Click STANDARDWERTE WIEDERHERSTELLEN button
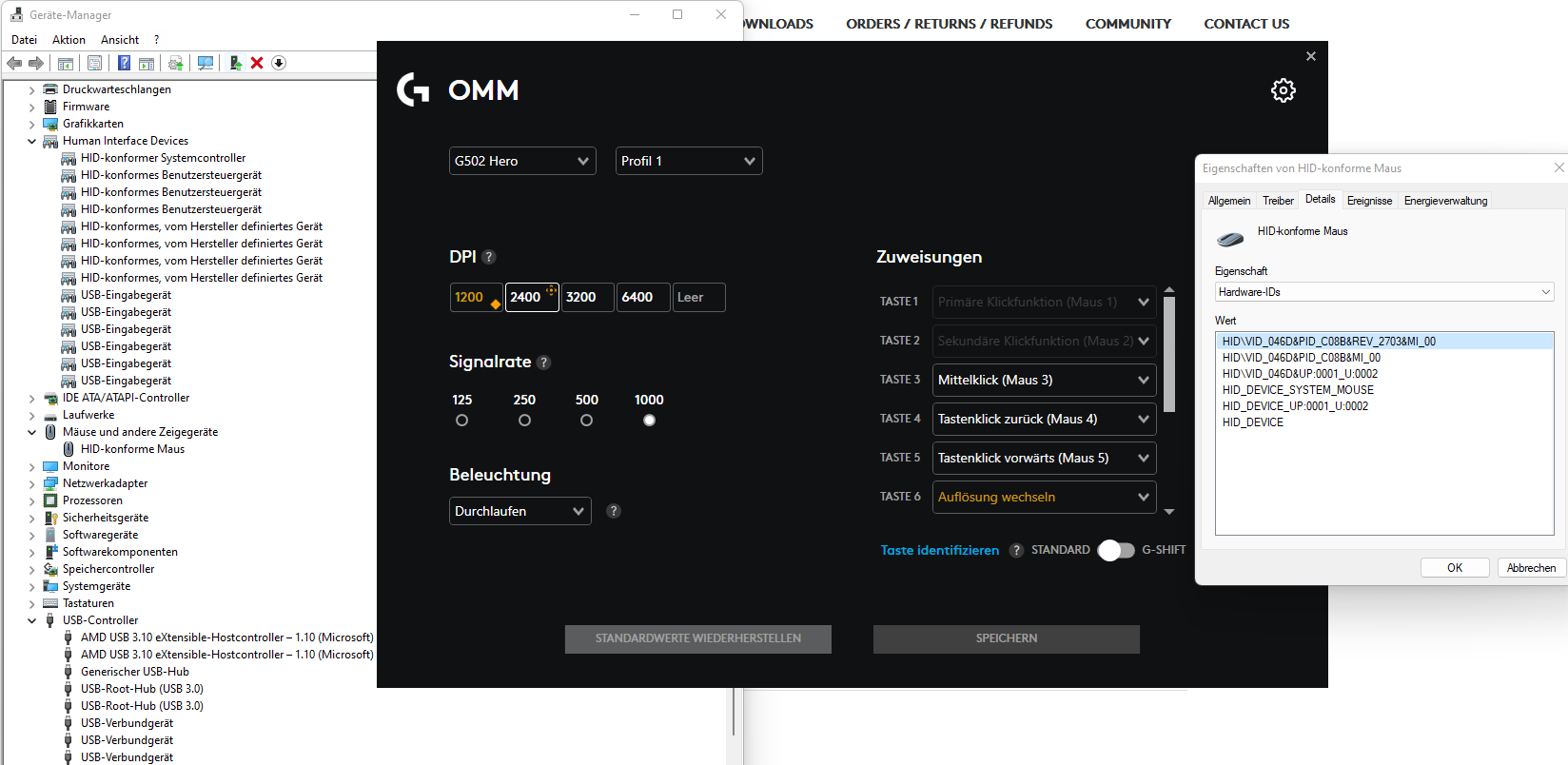This screenshot has width=1568, height=765. click(698, 638)
